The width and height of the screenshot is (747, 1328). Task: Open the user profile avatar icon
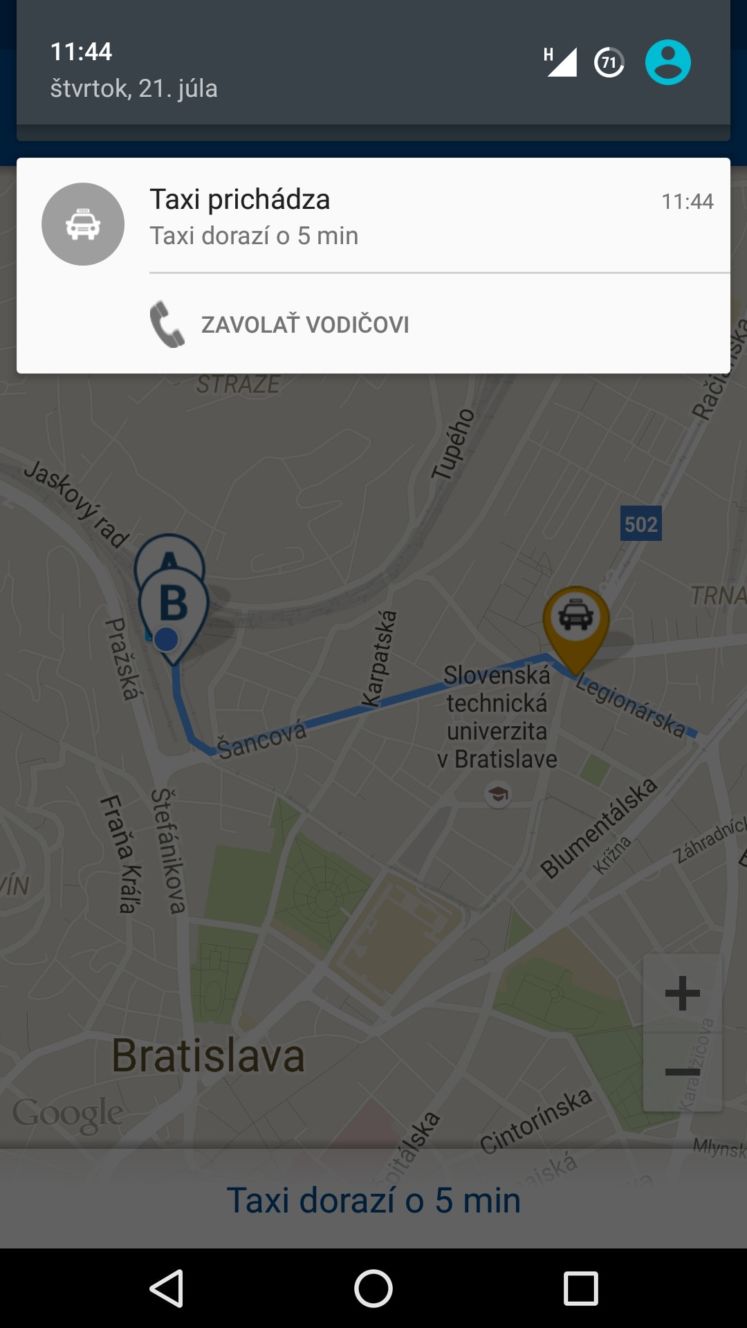click(668, 62)
